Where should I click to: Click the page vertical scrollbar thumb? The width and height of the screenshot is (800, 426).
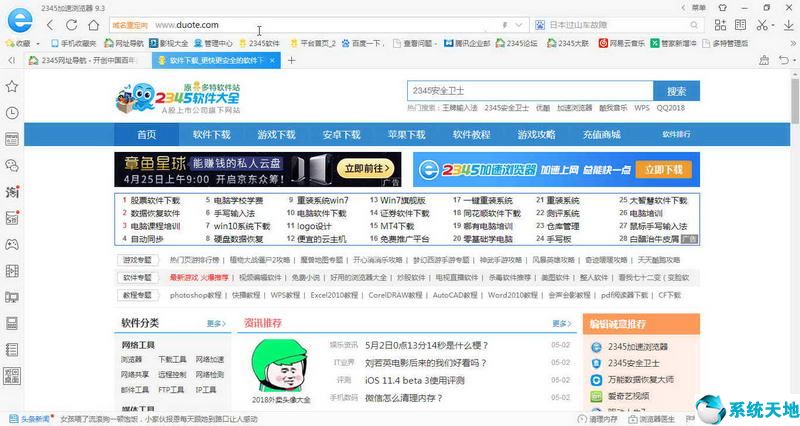[x=795, y=99]
